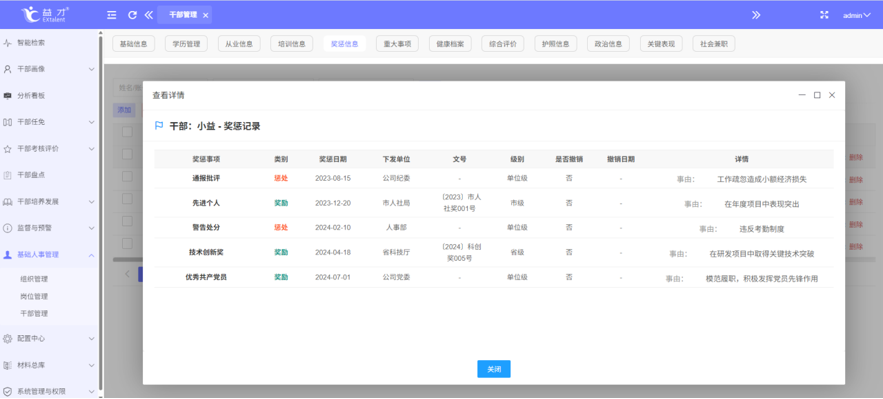Expand the 材料总库 menu chevron

91,365
